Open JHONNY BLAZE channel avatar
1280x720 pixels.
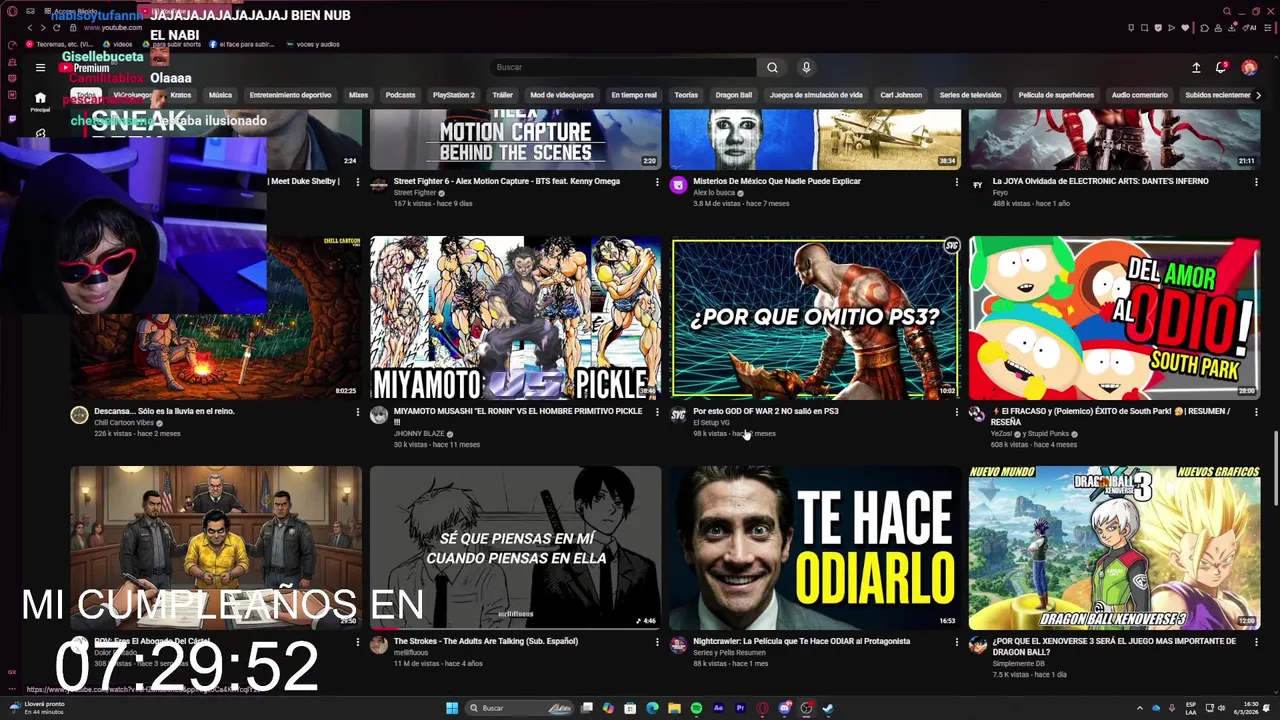click(379, 415)
